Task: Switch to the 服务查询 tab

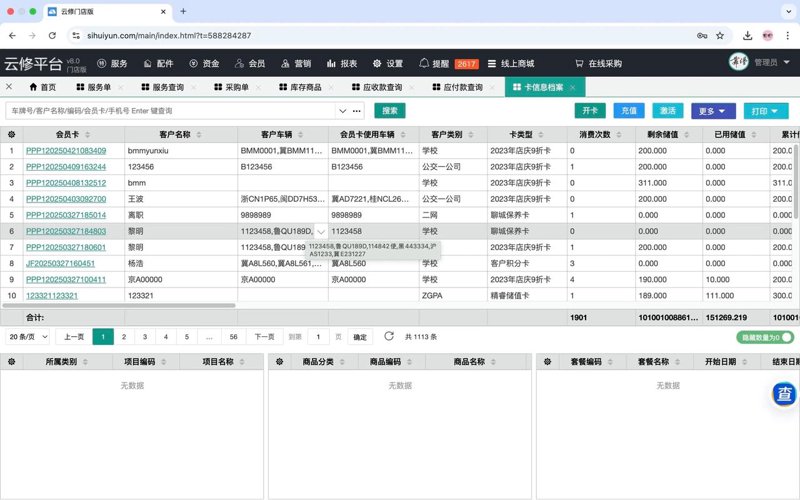Action: coord(163,87)
